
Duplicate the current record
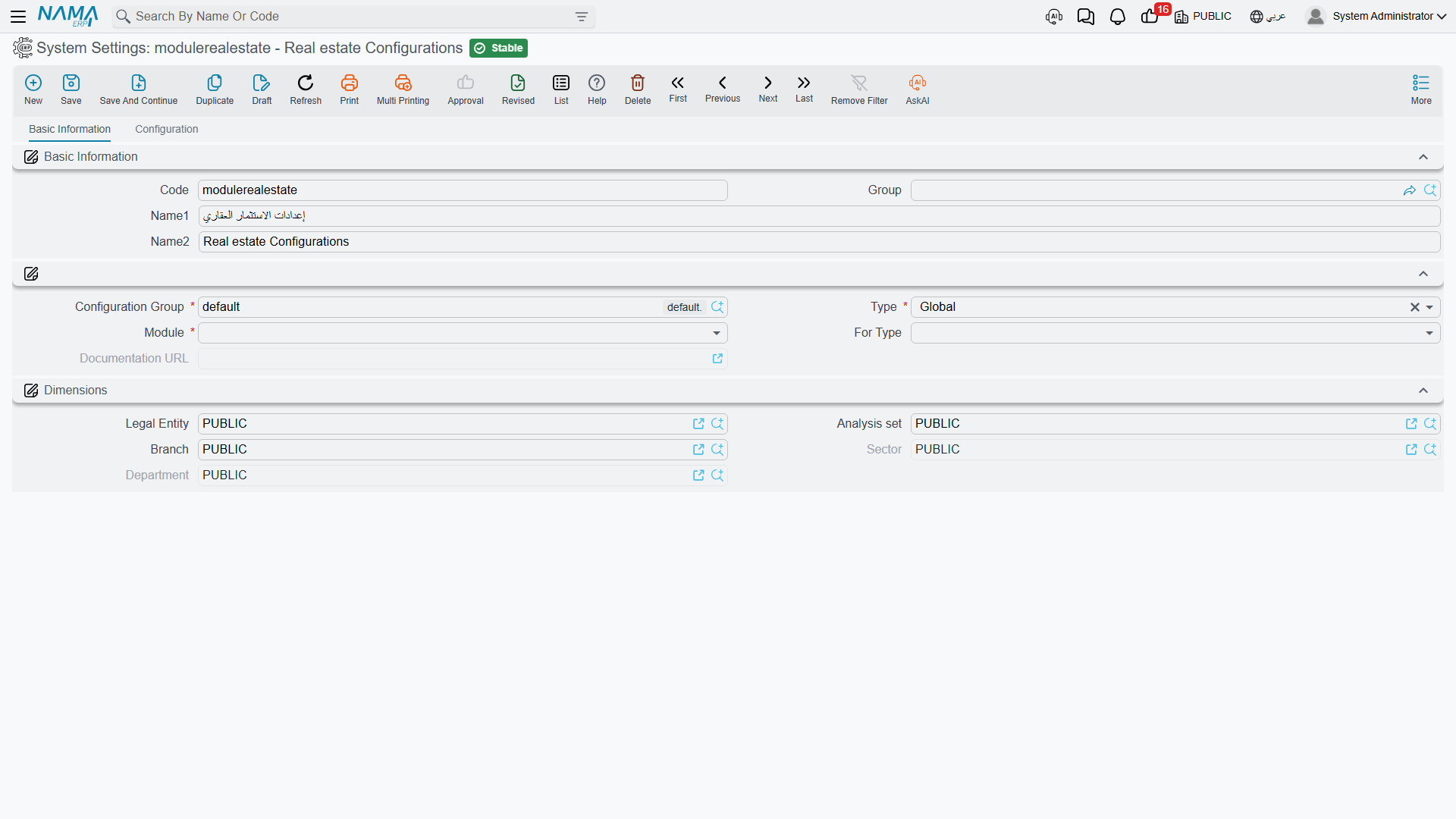coord(215,89)
